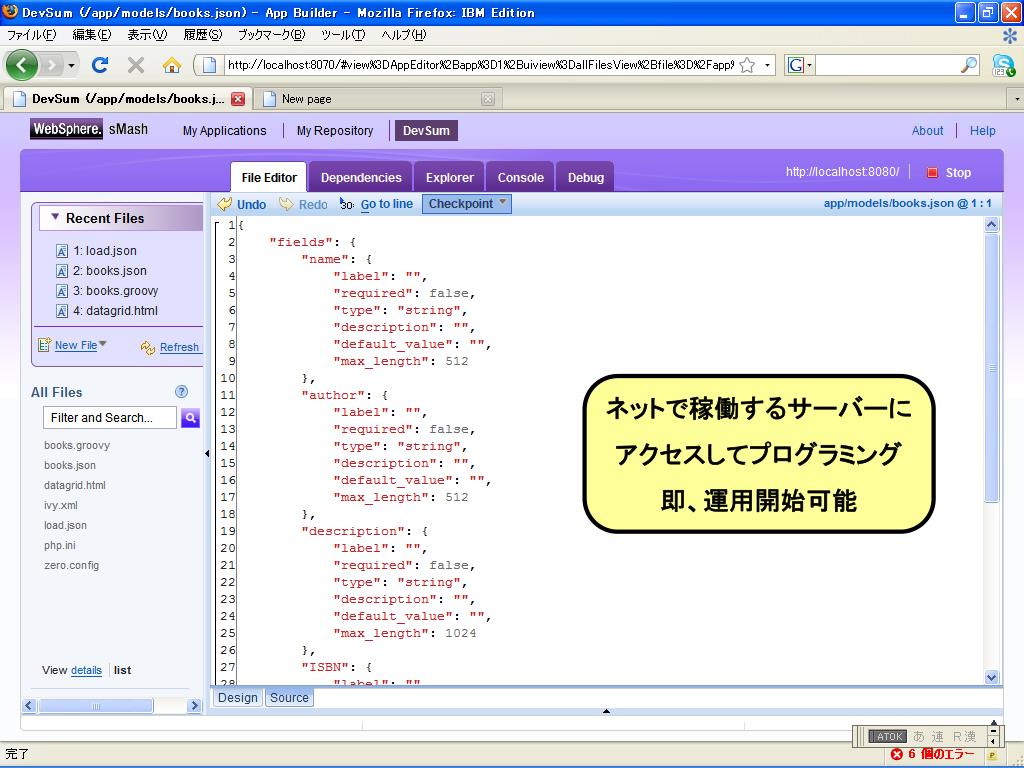Collapse the left sidebar with the arrow handle
Image resolution: width=1024 pixels, height=768 pixels.
pos(207,453)
